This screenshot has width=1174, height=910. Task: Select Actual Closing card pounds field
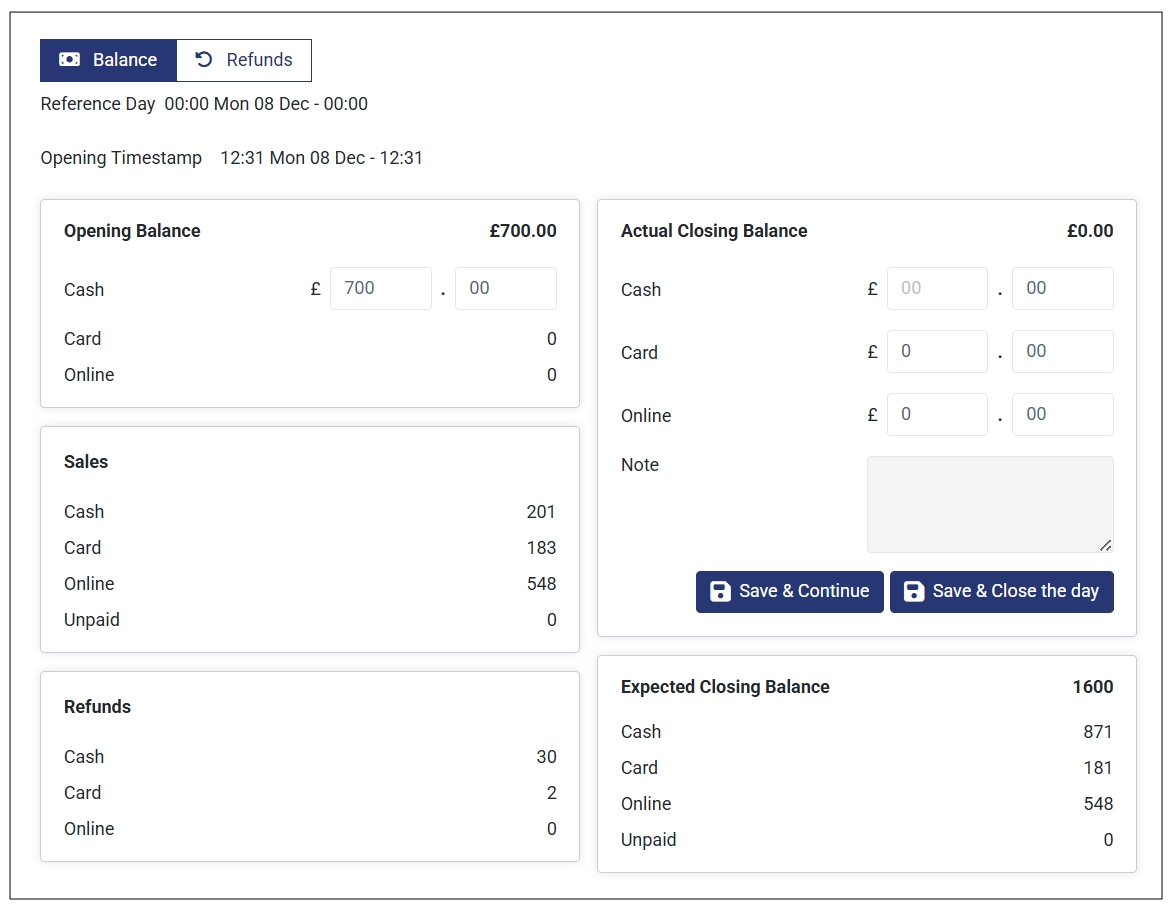pos(937,352)
